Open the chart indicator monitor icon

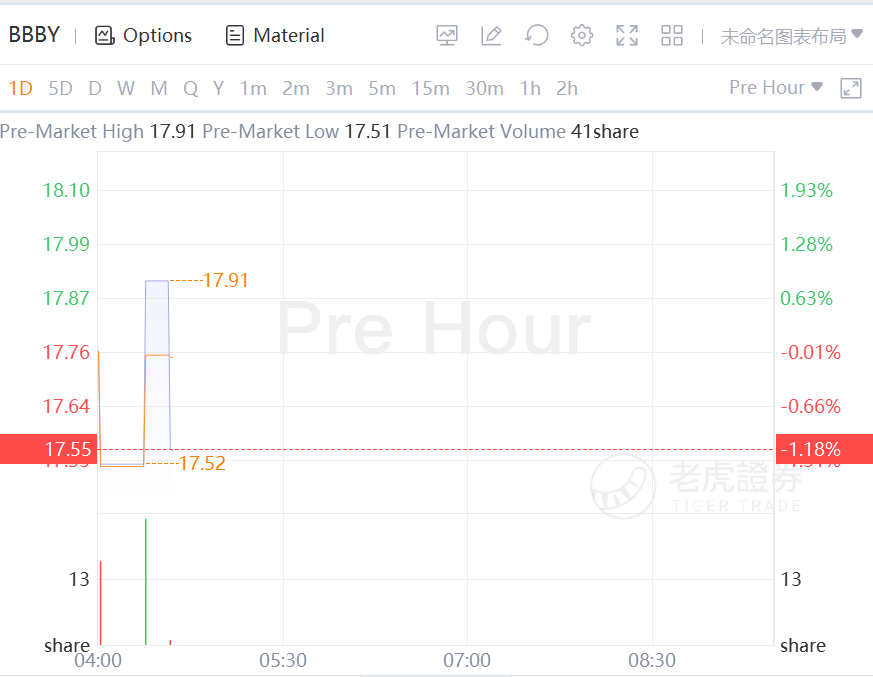447,36
